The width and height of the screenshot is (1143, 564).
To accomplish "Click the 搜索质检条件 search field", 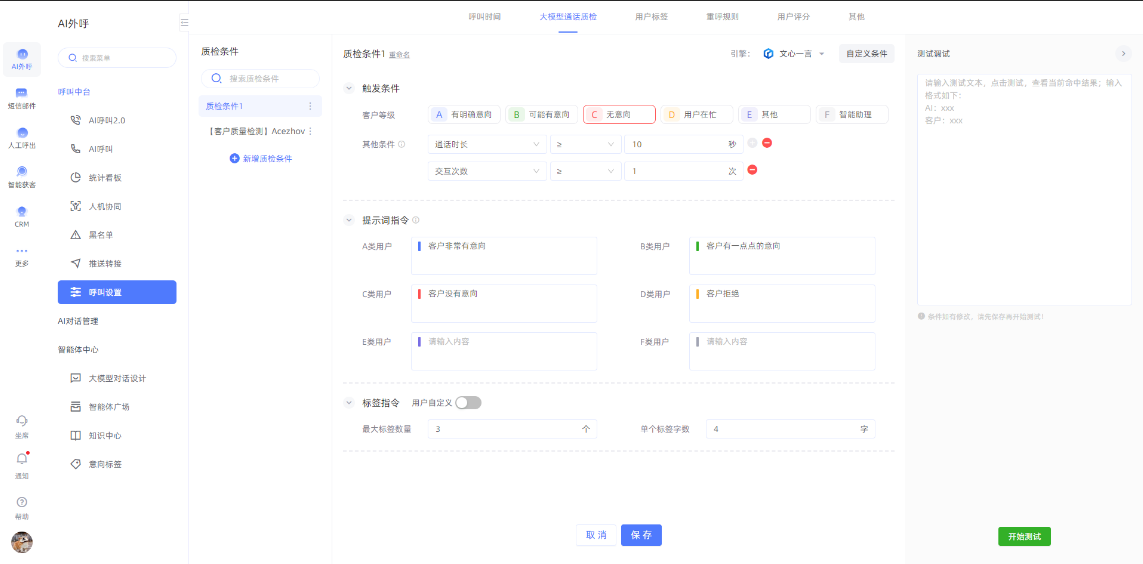I will tap(261, 78).
